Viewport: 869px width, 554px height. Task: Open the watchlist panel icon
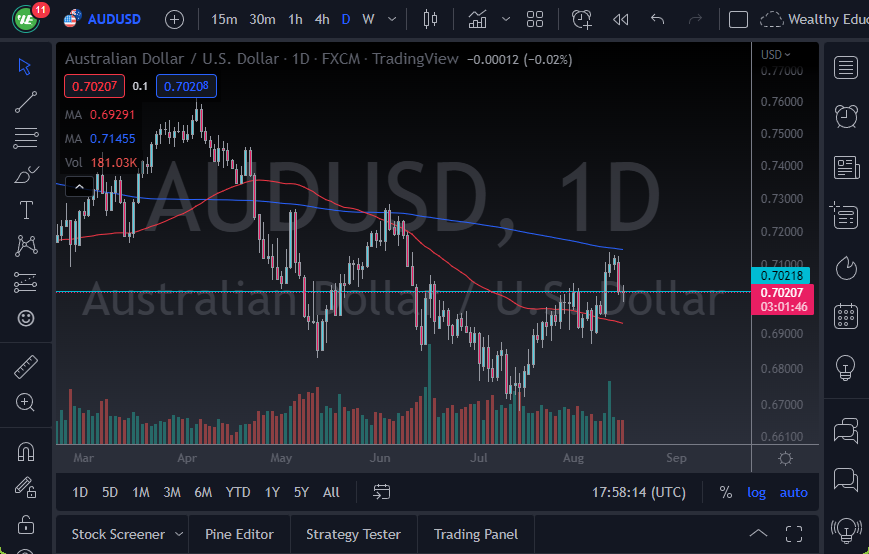[x=846, y=67]
